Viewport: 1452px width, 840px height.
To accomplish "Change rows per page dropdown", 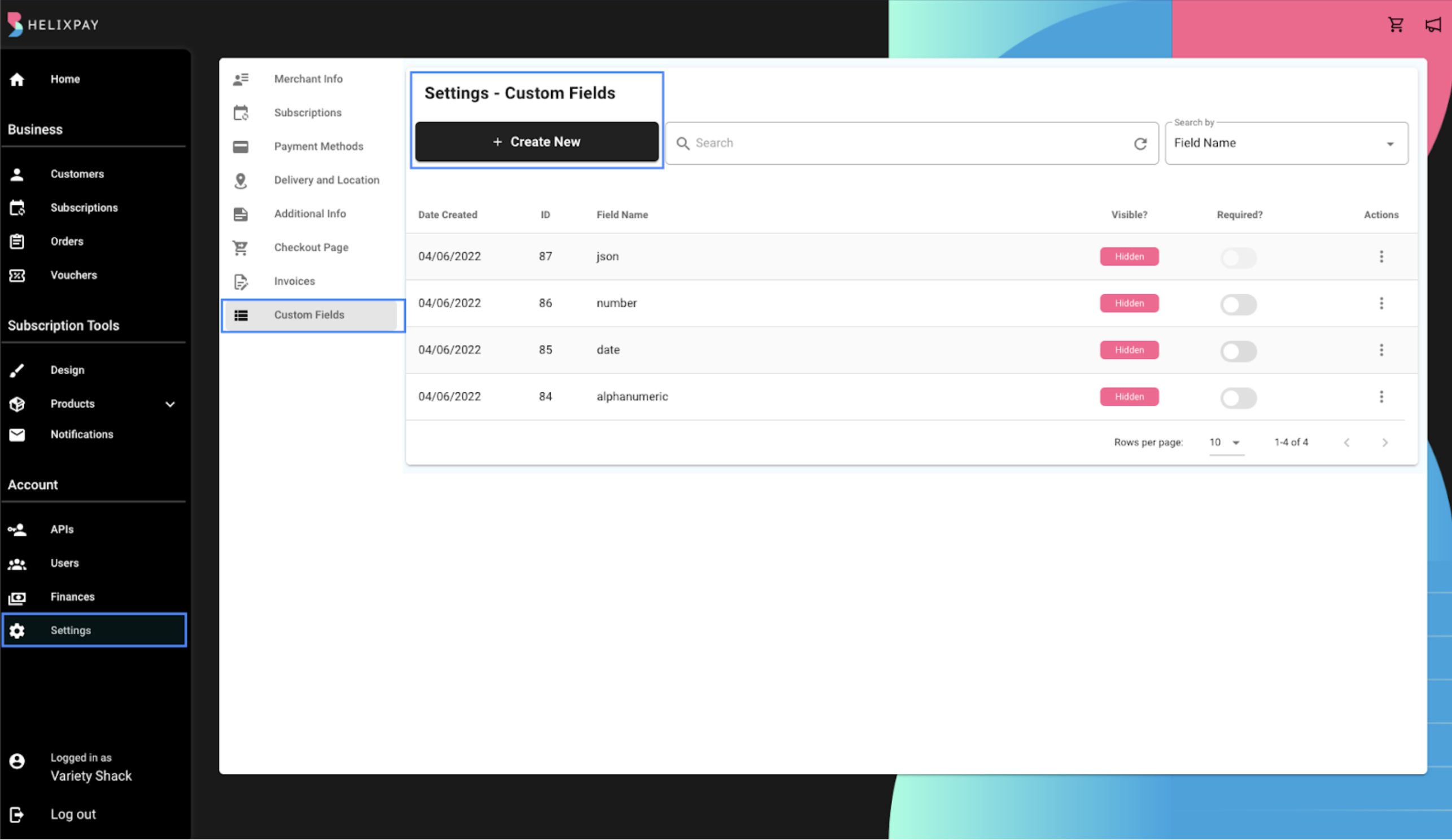I will click(x=1225, y=443).
